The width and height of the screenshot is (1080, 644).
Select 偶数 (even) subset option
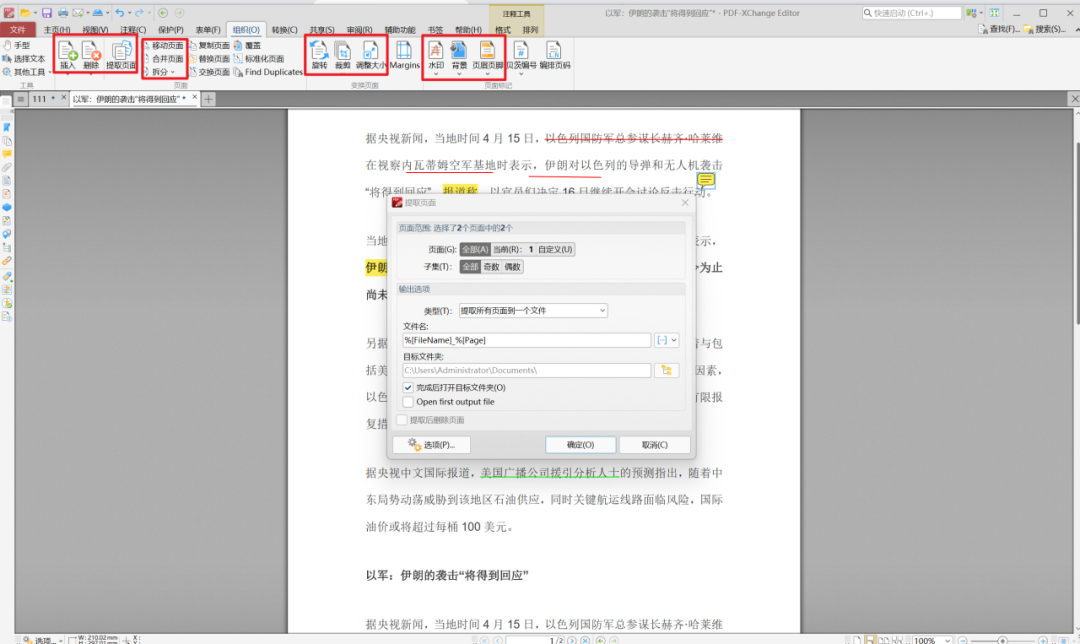512,267
